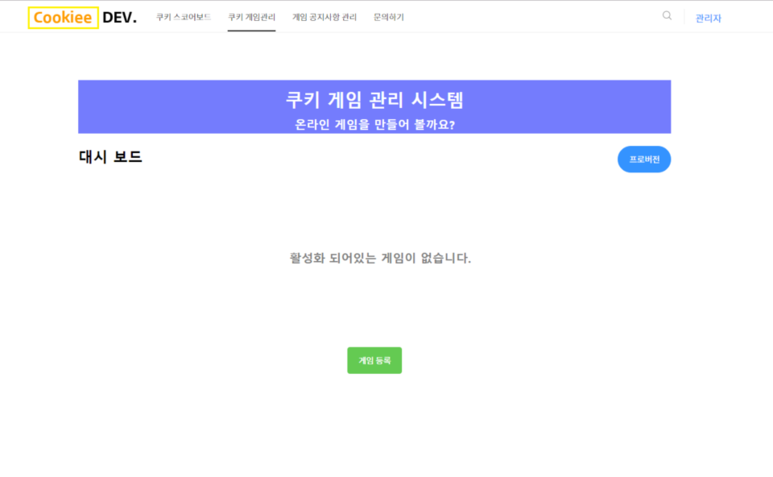
Task: Select the 쿠키 게임관리 tab
Action: (251, 17)
